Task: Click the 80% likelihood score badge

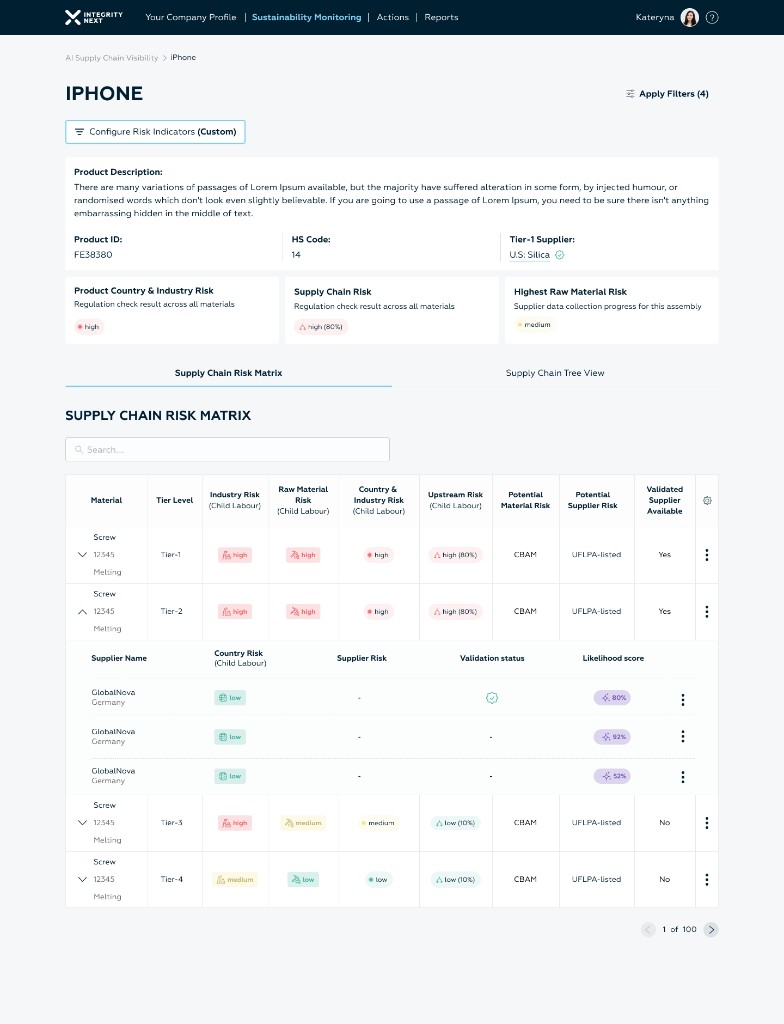Action: coord(612,697)
